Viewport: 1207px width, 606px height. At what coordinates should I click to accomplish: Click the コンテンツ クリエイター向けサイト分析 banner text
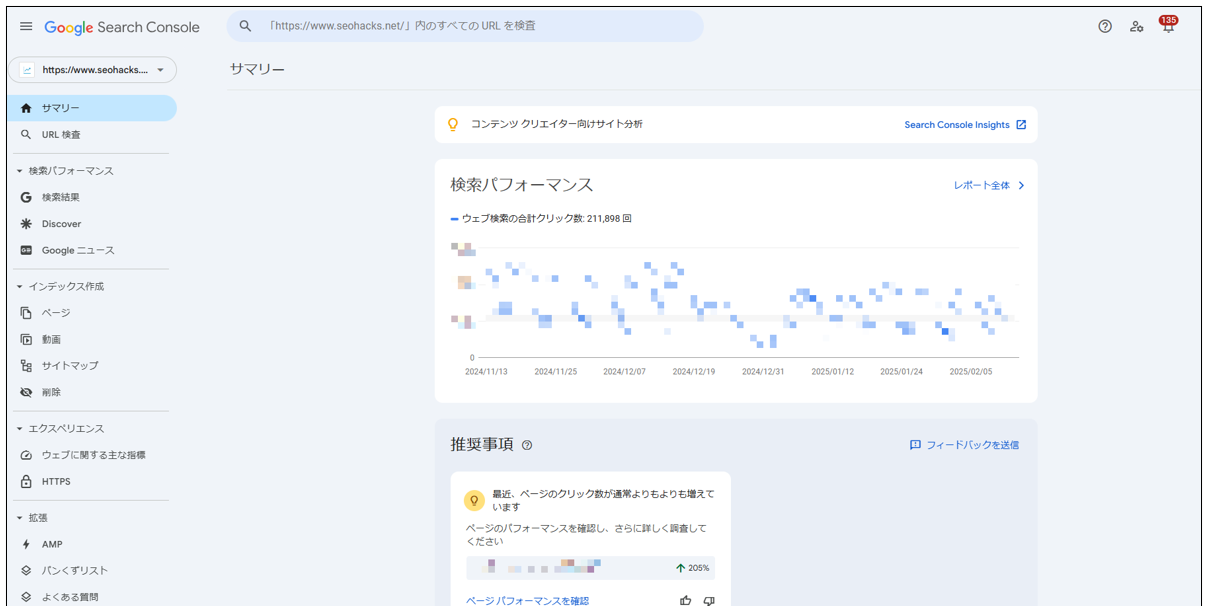(x=557, y=124)
